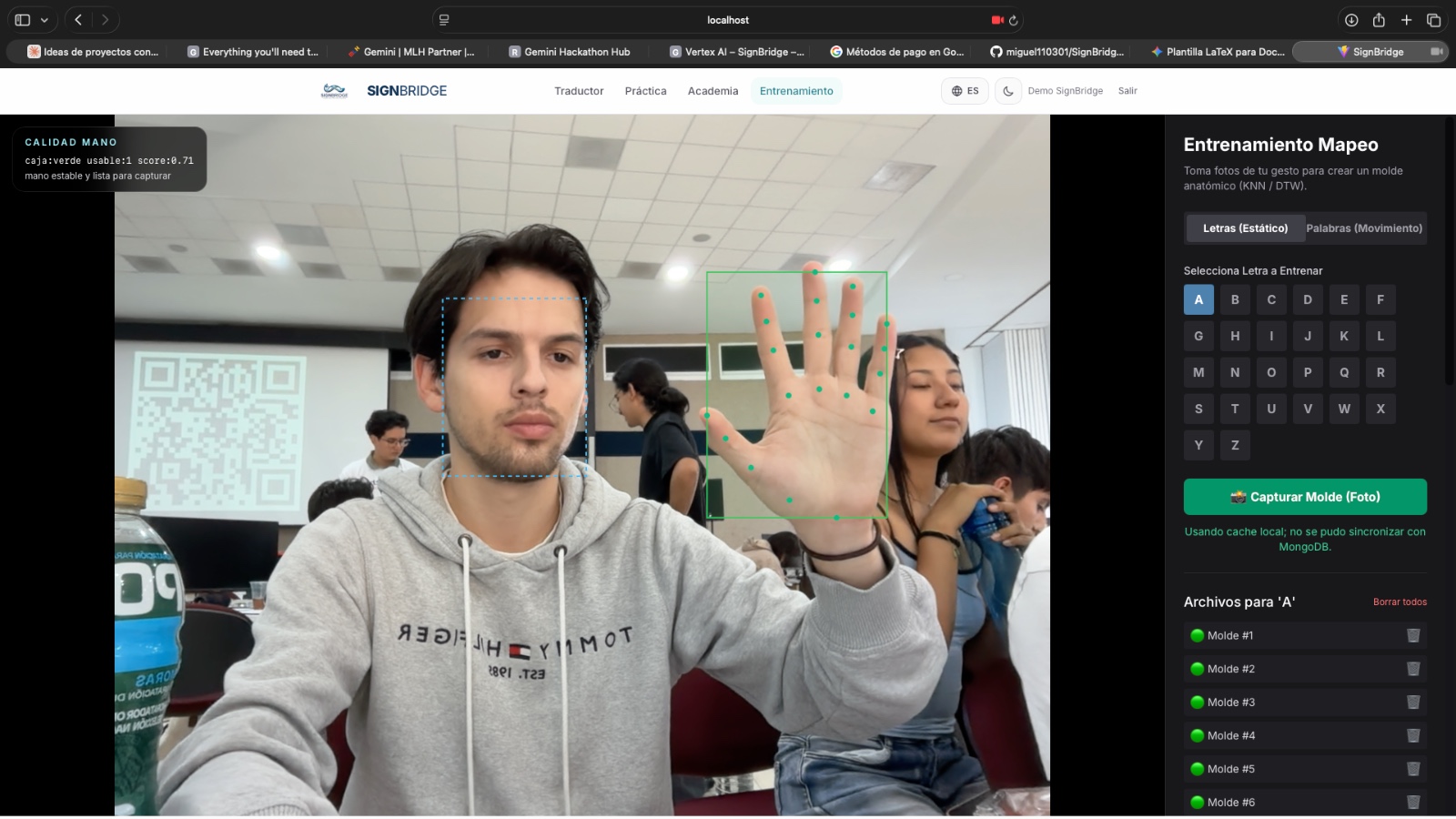Switch to the Ideas de proyectos browser tab
Viewport: 1456px width, 819px height.
[x=93, y=52]
